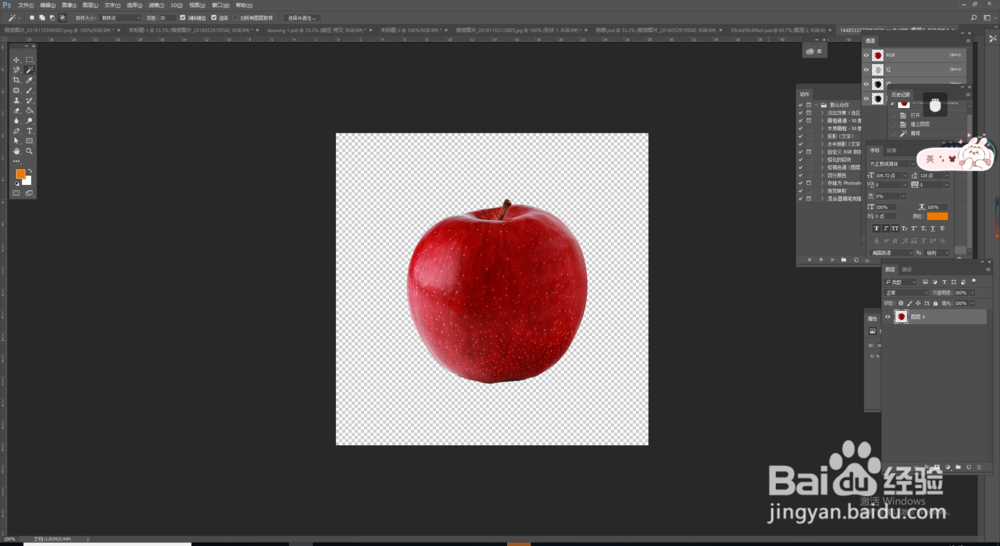The width and height of the screenshot is (1000, 546).
Task: Select the Path Selection arrow tool
Action: tap(17, 141)
